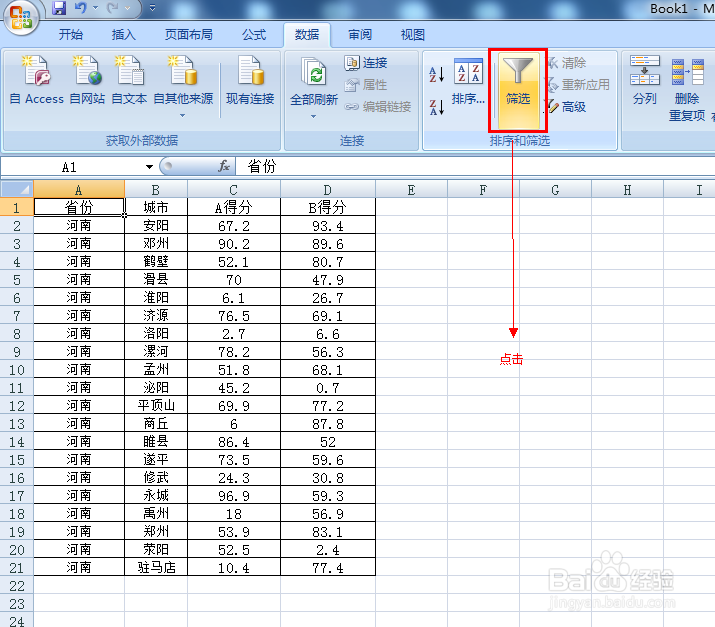715x627 pixels.
Task: Click the formula bar showing 省份
Action: click(474, 166)
